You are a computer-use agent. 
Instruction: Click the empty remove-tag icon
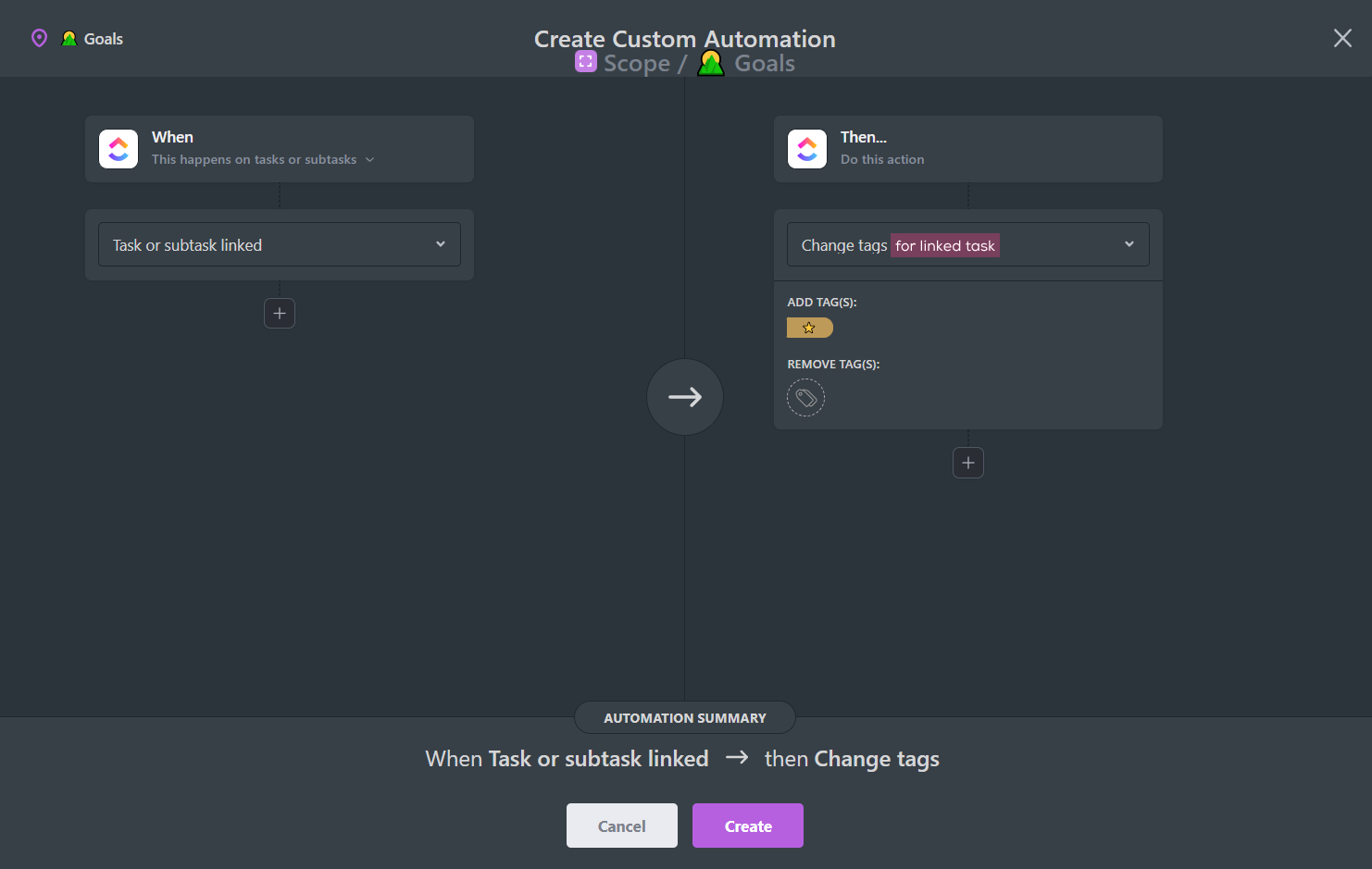pos(805,398)
